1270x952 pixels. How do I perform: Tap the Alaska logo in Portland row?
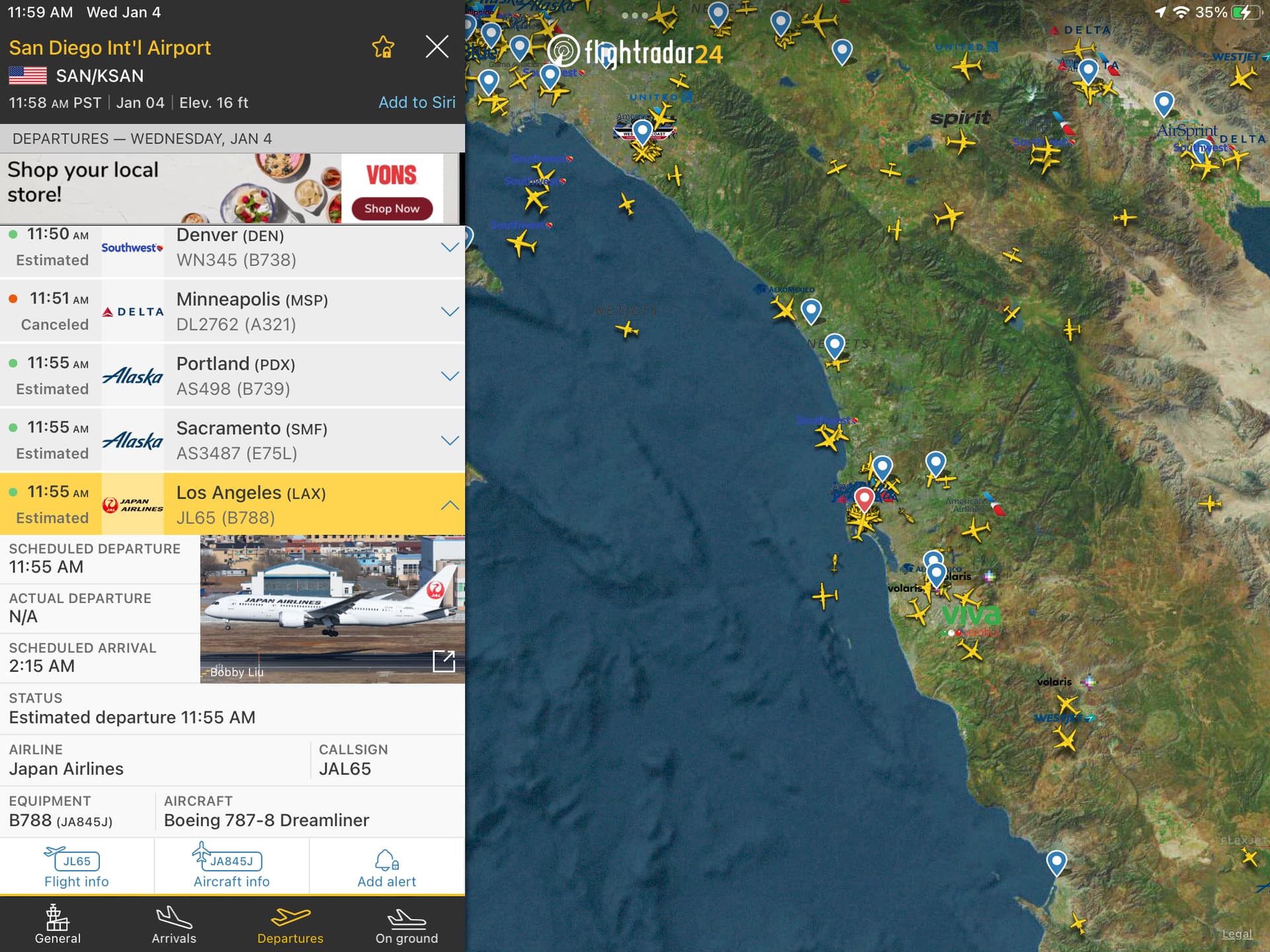coord(132,376)
